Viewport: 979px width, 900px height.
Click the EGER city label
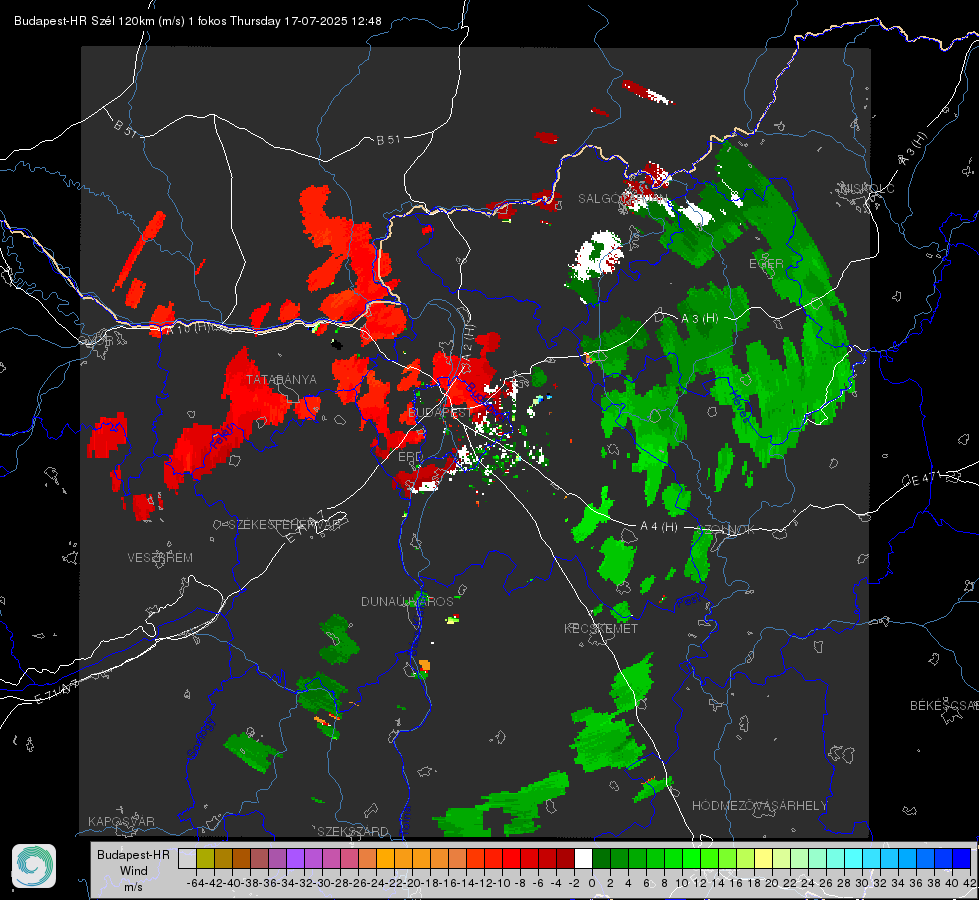click(x=766, y=264)
